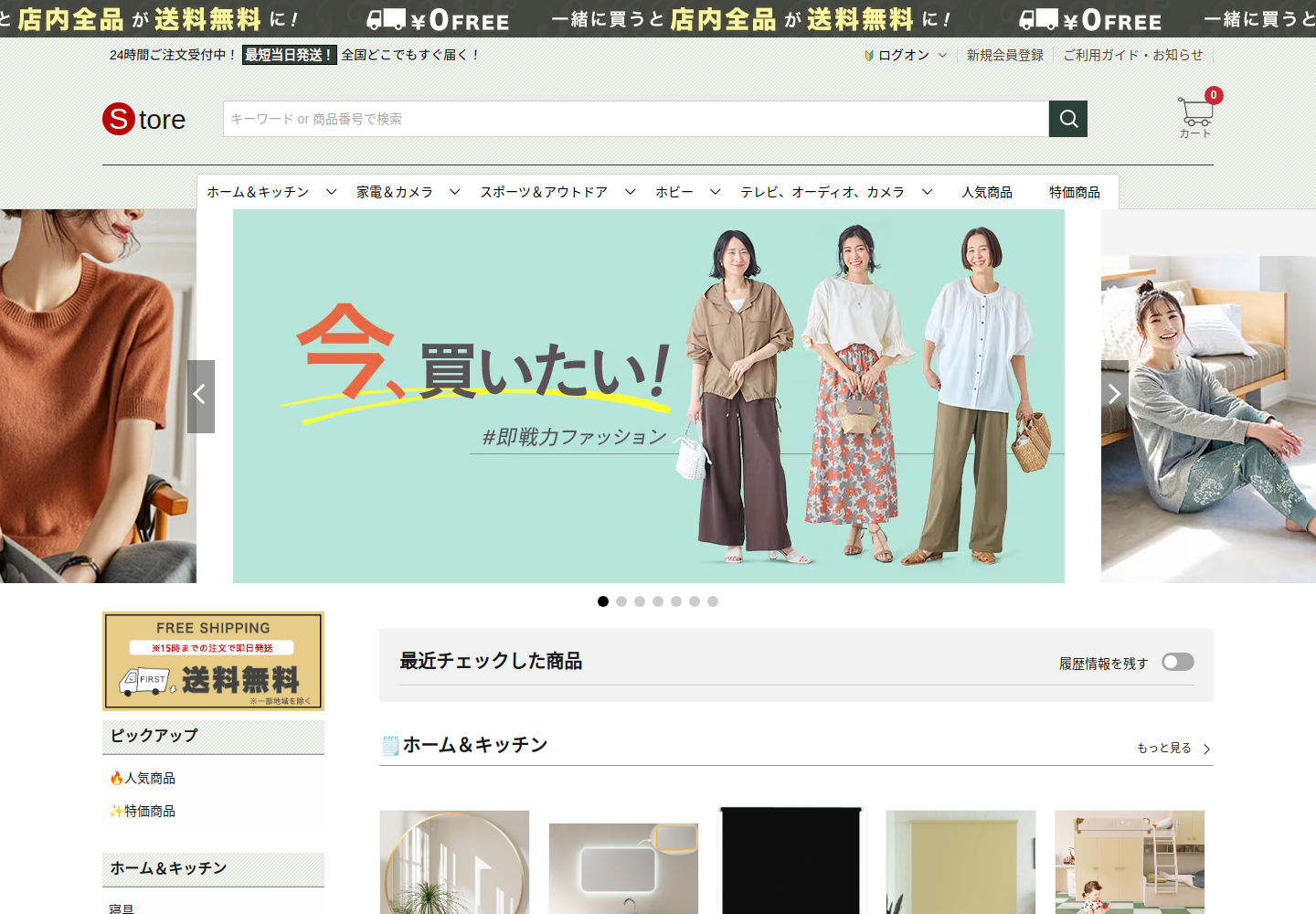Image resolution: width=1316 pixels, height=914 pixels.
Task: Open 特価商品 nav item
Action: tap(1075, 192)
